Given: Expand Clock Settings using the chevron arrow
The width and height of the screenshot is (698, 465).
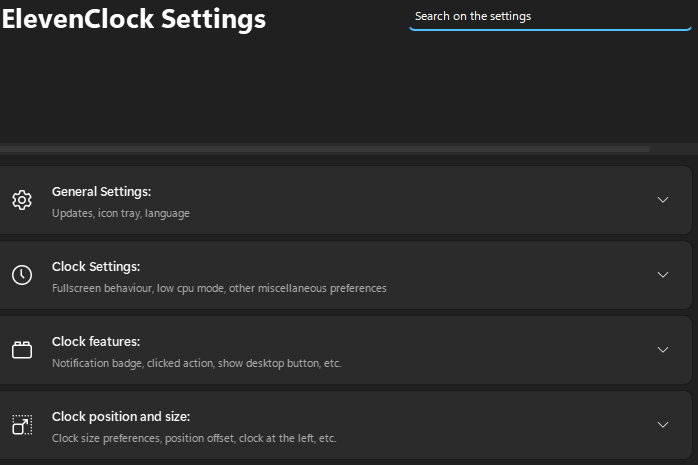Looking at the screenshot, I should pyautogui.click(x=663, y=275).
